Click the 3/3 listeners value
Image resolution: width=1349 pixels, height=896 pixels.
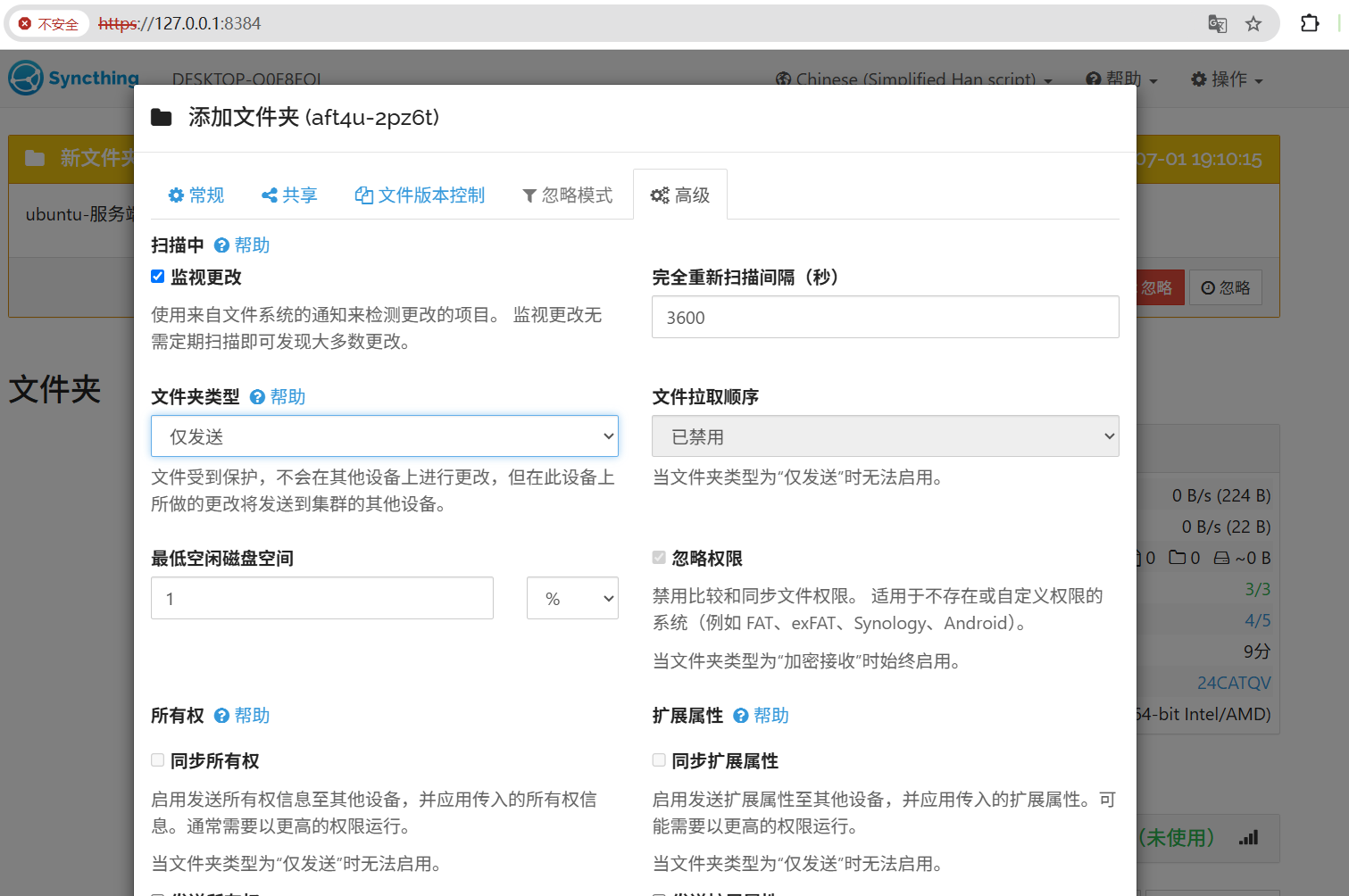1258,589
